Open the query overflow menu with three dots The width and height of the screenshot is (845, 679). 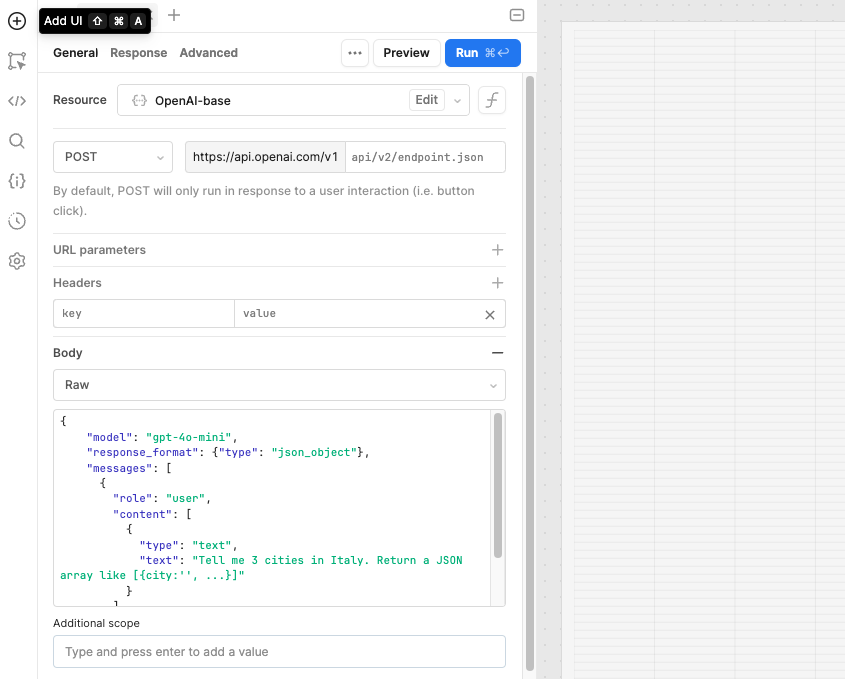(355, 53)
